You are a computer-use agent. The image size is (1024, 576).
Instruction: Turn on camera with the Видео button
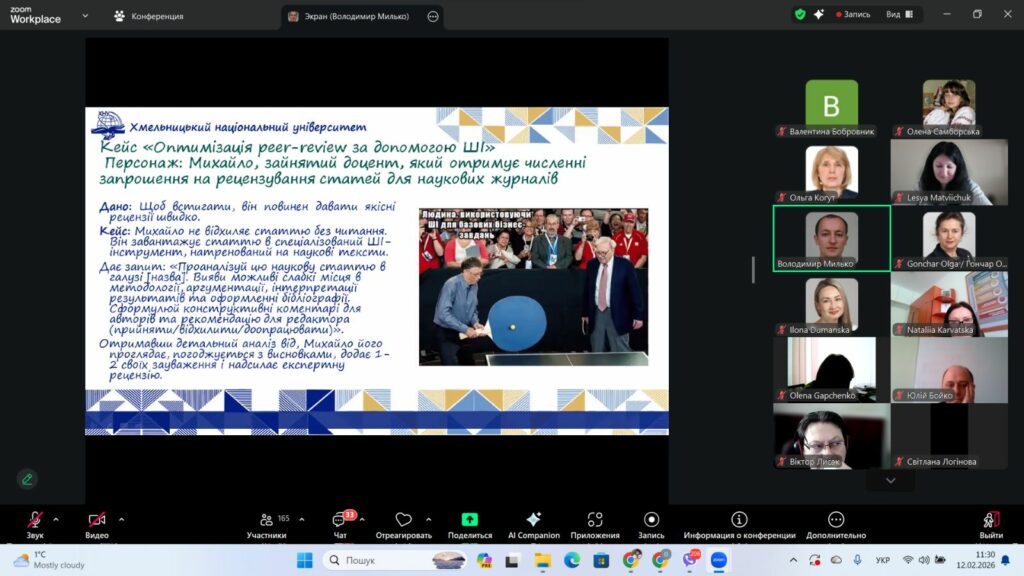tap(97, 521)
